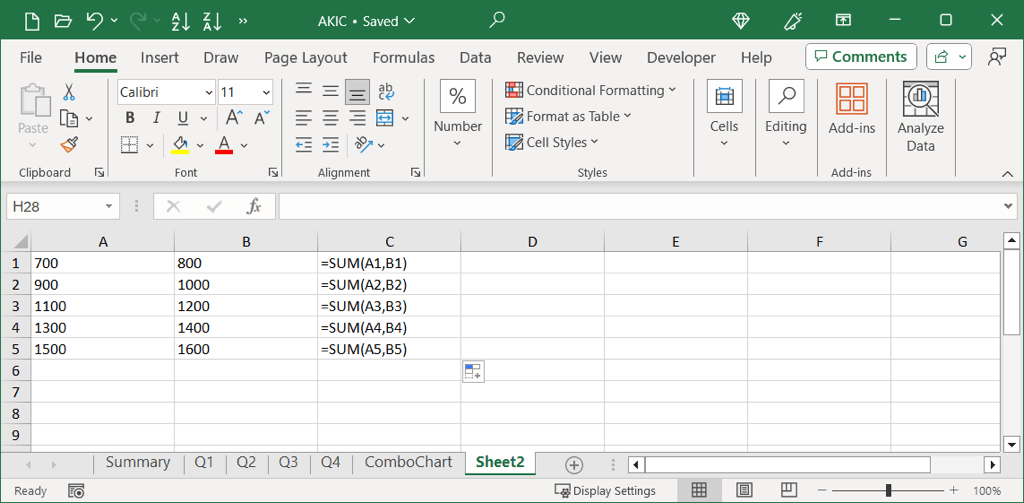Collapse the ribbon with the caret
The image size is (1024, 503).
pos(1006,173)
